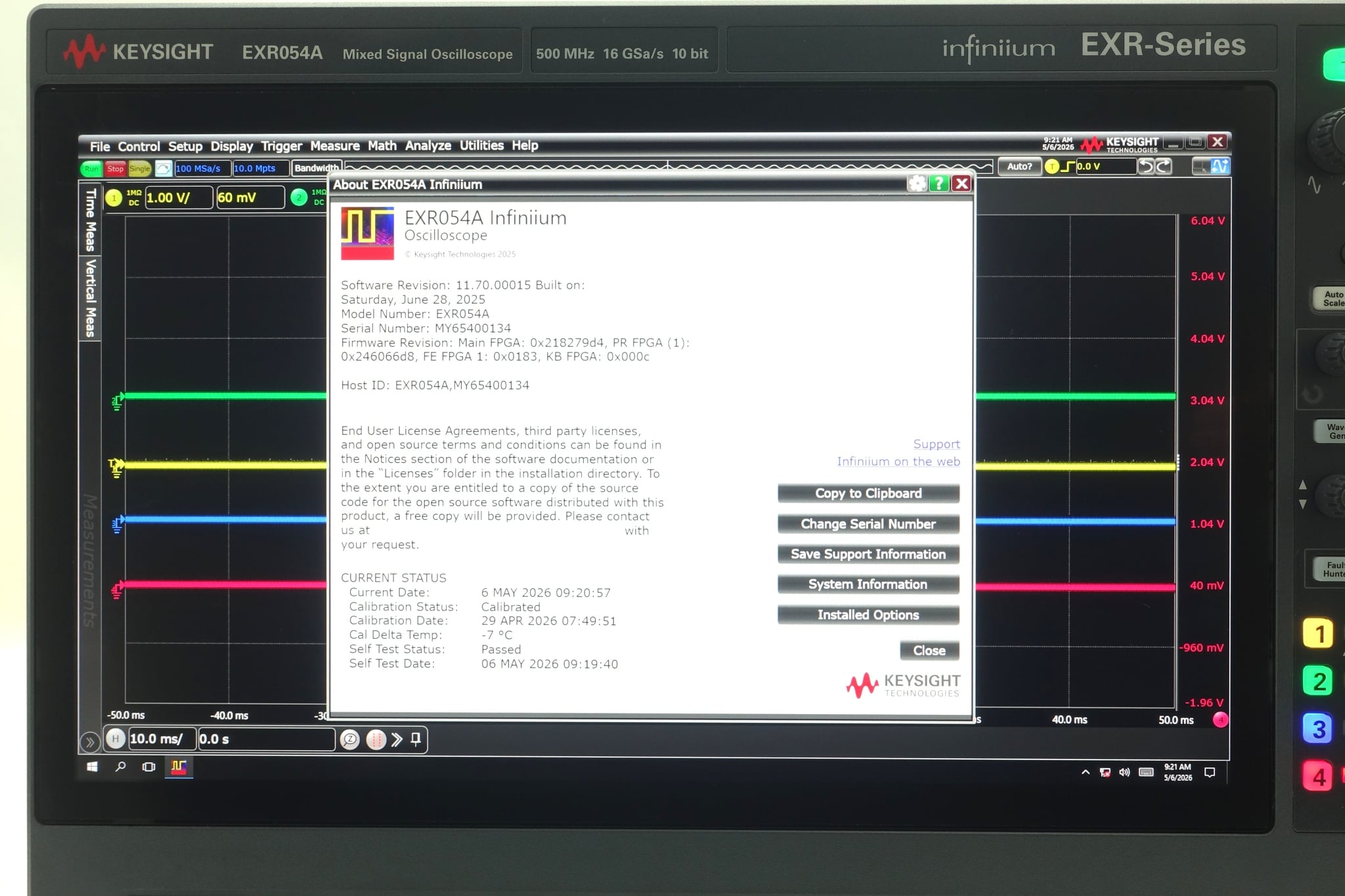This screenshot has width=1345, height=896.
Task: Open the Vertical Meas side tab
Action: tap(90, 297)
